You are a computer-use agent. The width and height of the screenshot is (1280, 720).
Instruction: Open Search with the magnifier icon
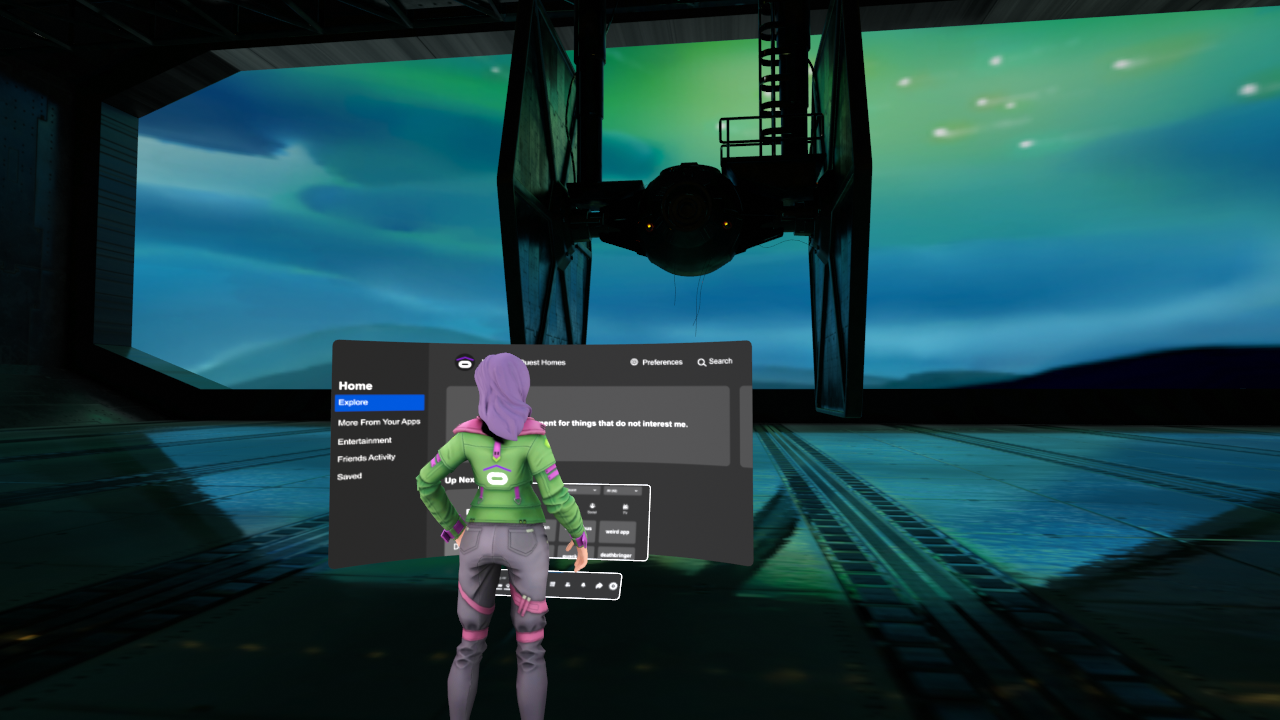point(701,362)
